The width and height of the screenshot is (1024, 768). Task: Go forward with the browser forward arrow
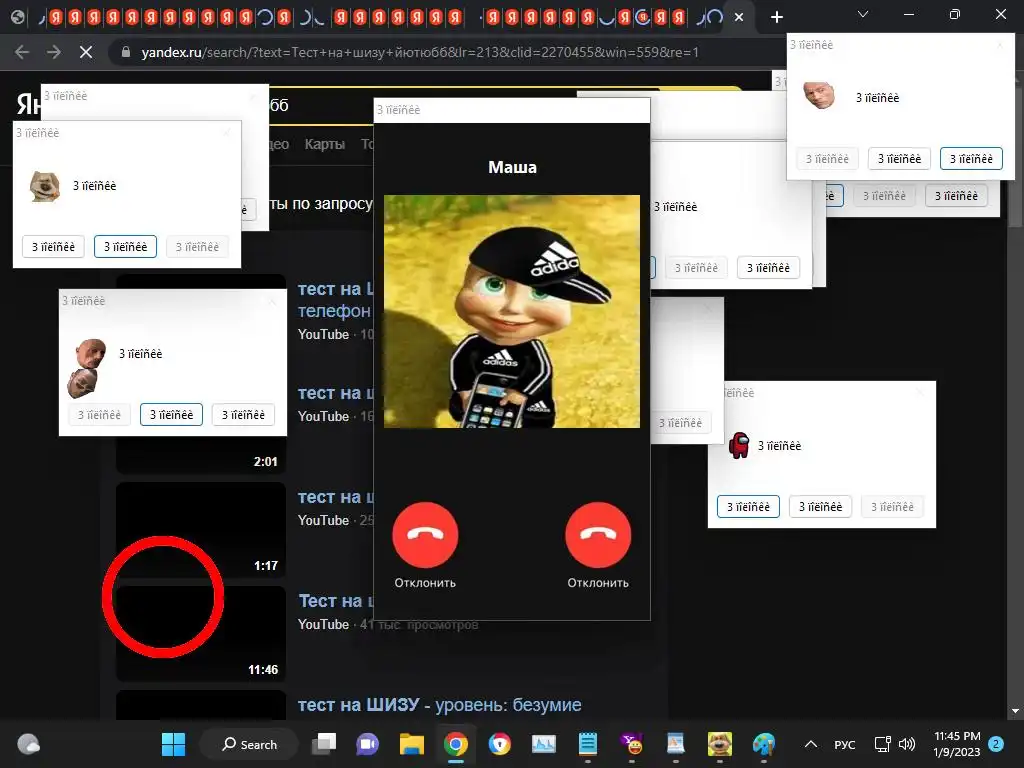(x=54, y=52)
